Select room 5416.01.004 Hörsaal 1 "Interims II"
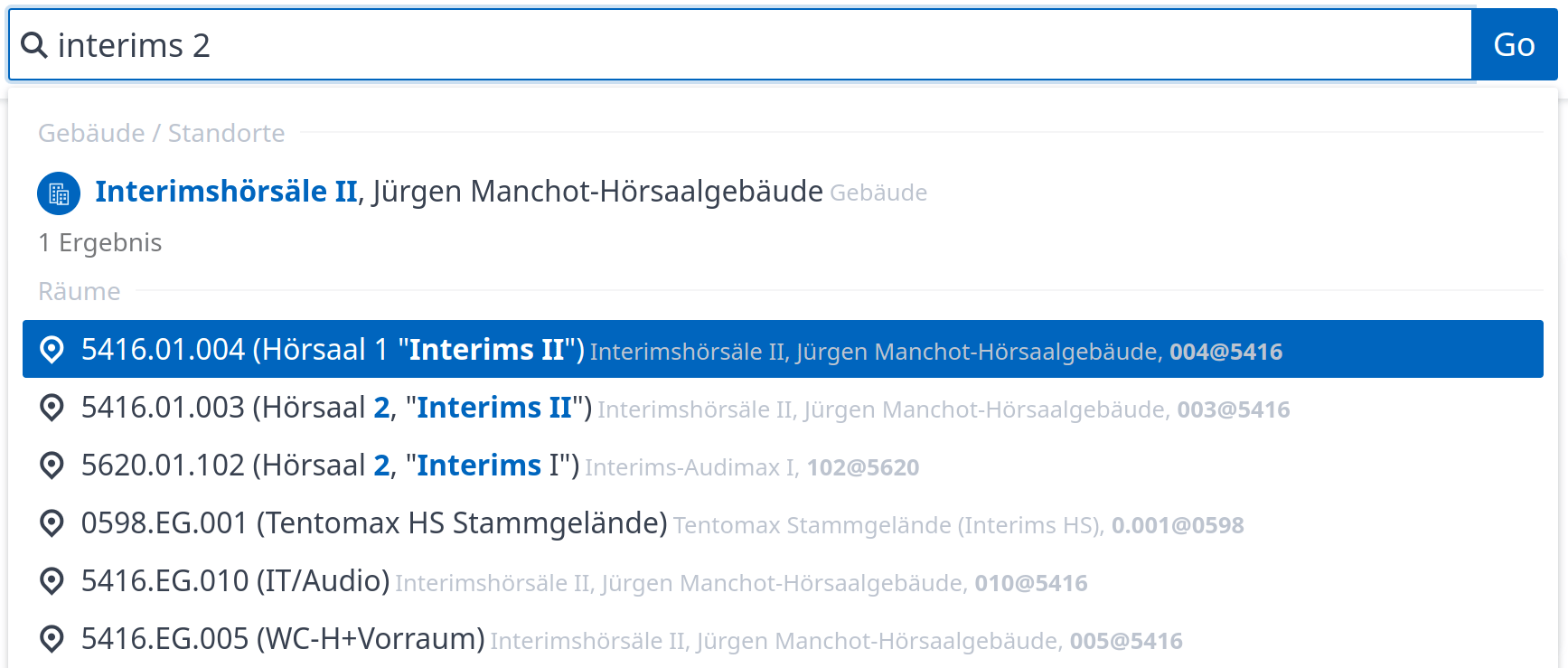 click(783, 349)
